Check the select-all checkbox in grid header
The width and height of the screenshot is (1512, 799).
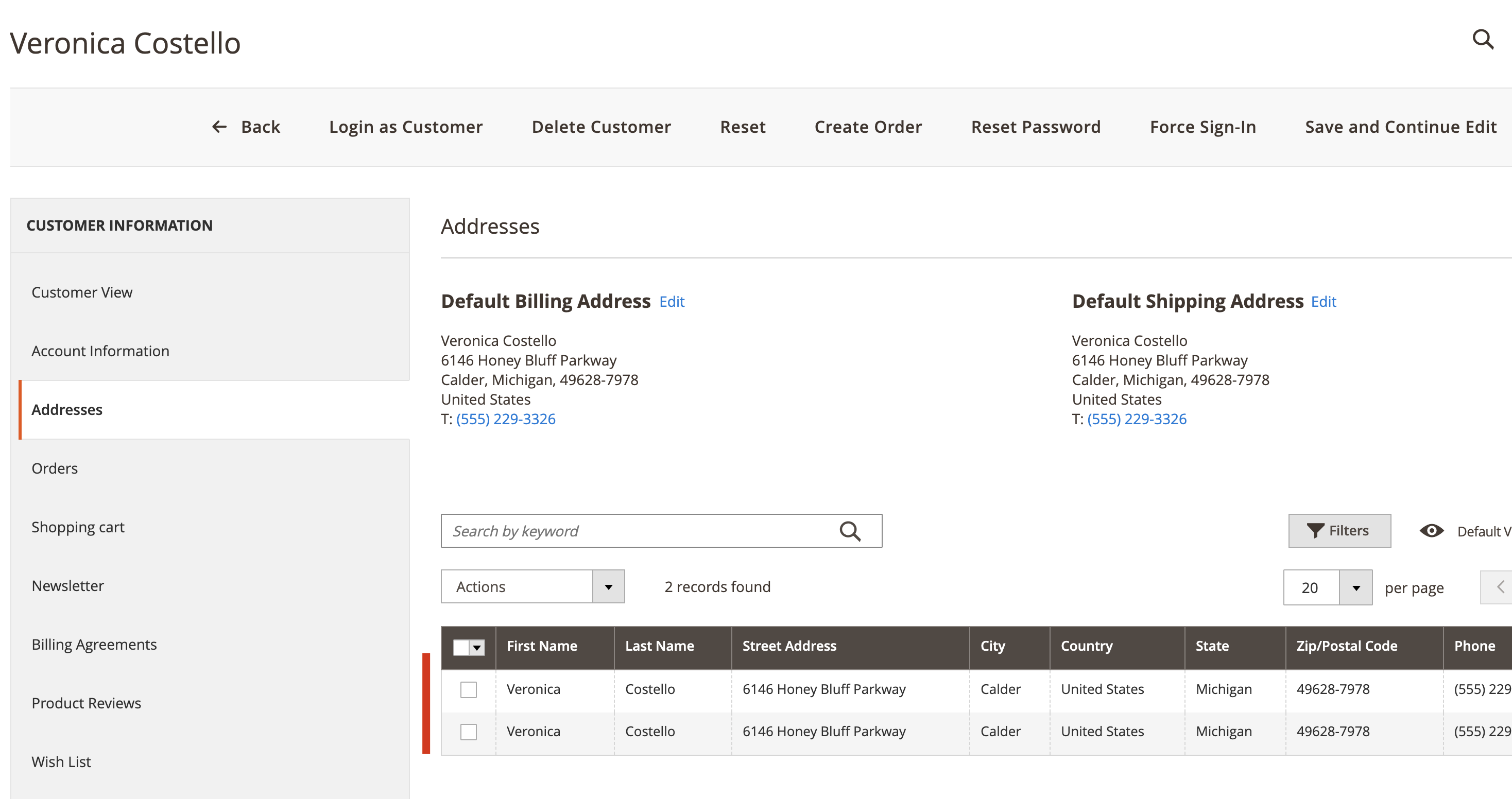(461, 647)
